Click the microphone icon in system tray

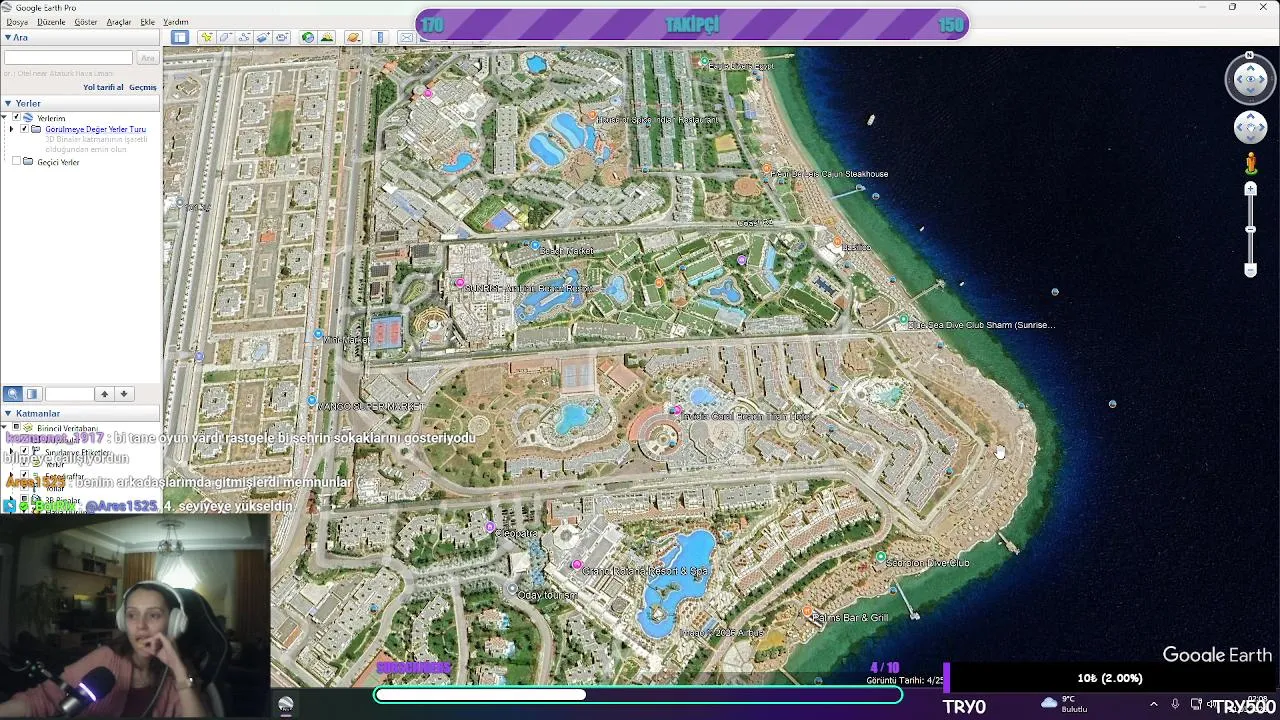click(1175, 704)
